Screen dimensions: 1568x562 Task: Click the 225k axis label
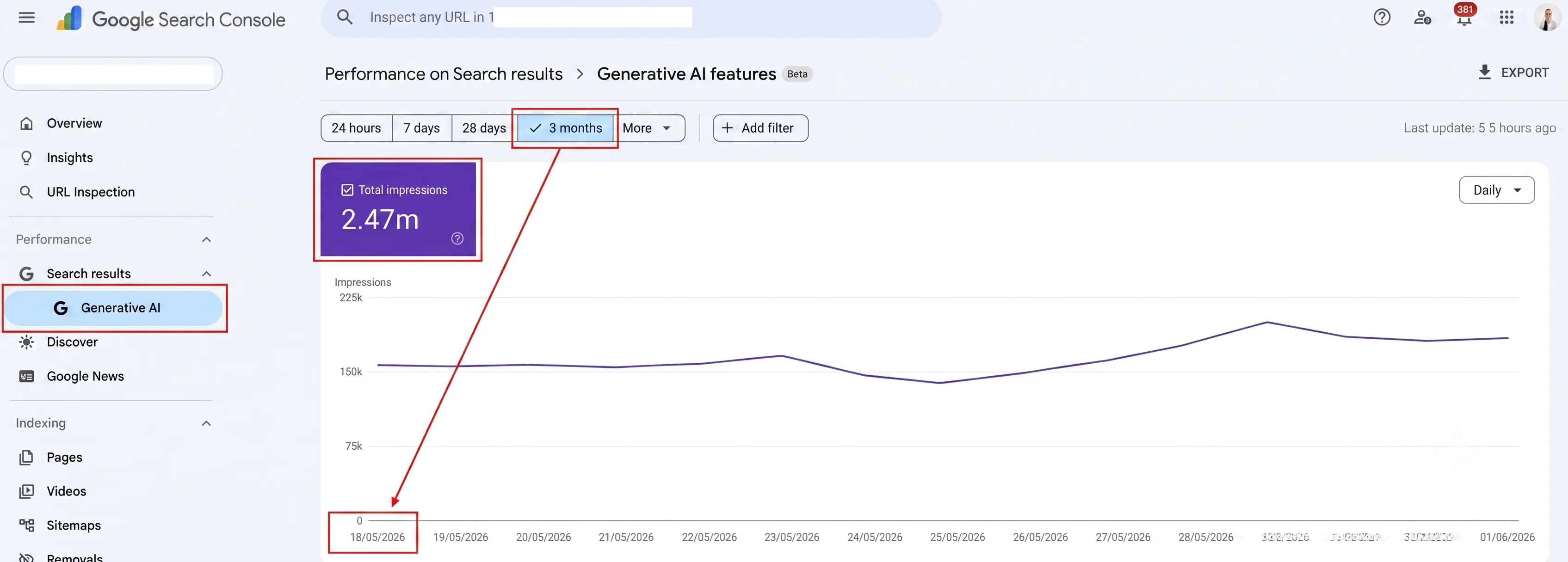[x=351, y=298]
